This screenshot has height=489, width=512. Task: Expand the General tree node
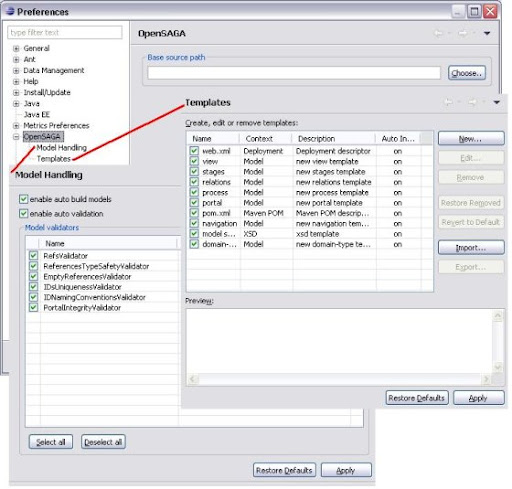(x=16, y=49)
